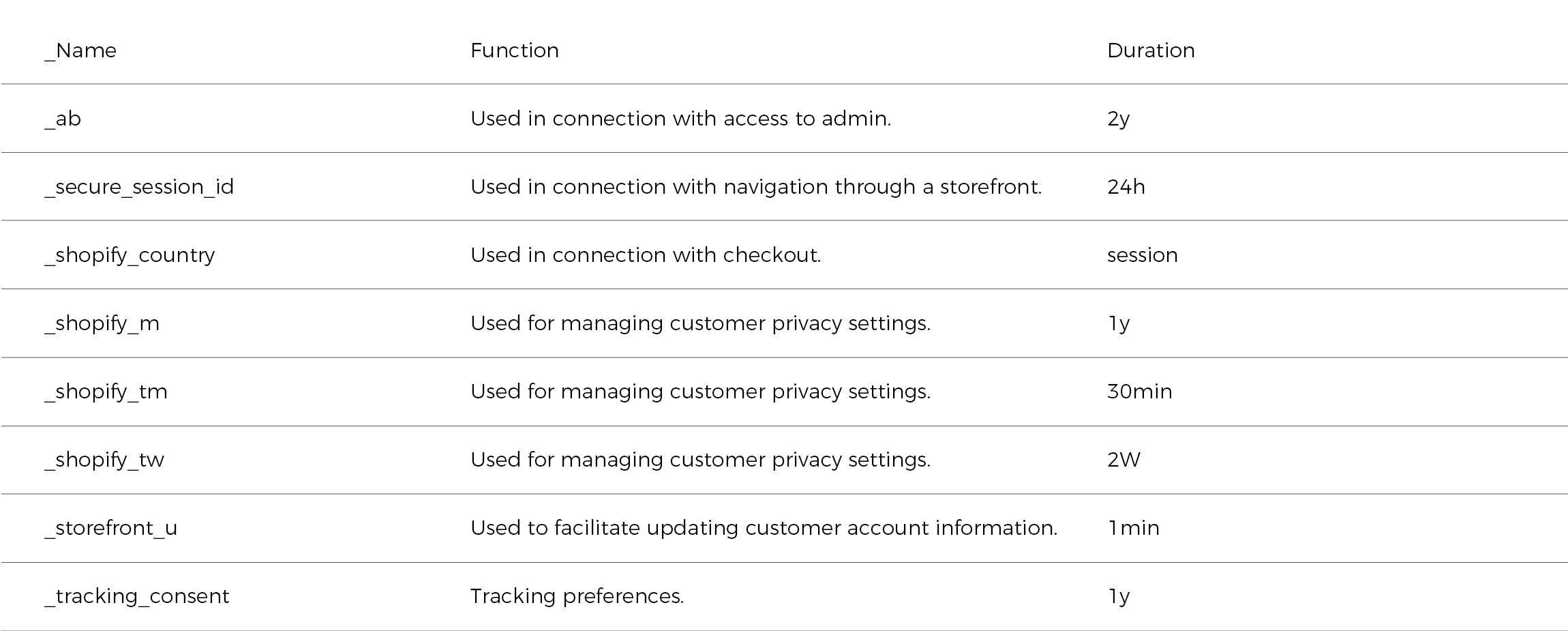This screenshot has width=1568, height=631.
Task: Select the _ab cookie name
Action: (63, 119)
